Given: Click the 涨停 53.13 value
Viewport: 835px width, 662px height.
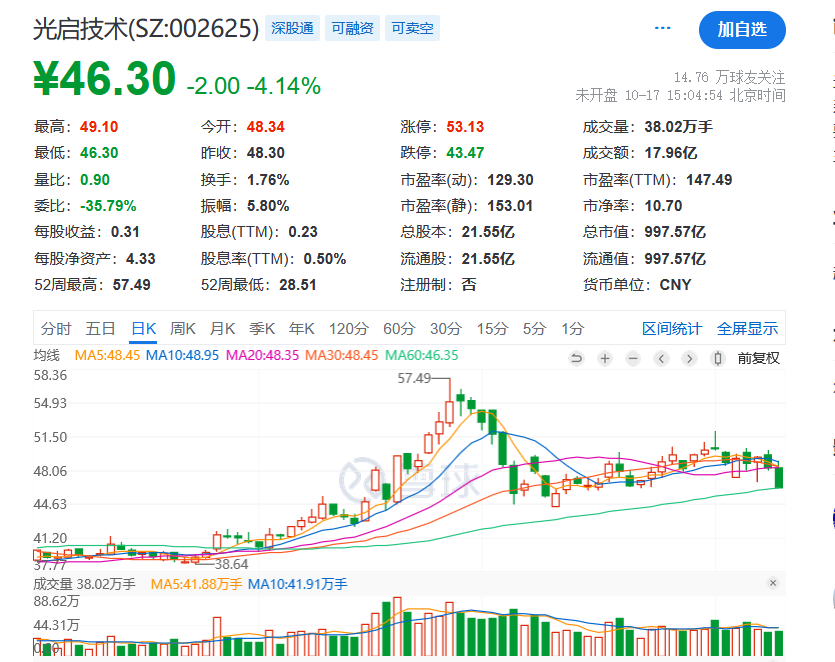Looking at the screenshot, I should point(465,127).
